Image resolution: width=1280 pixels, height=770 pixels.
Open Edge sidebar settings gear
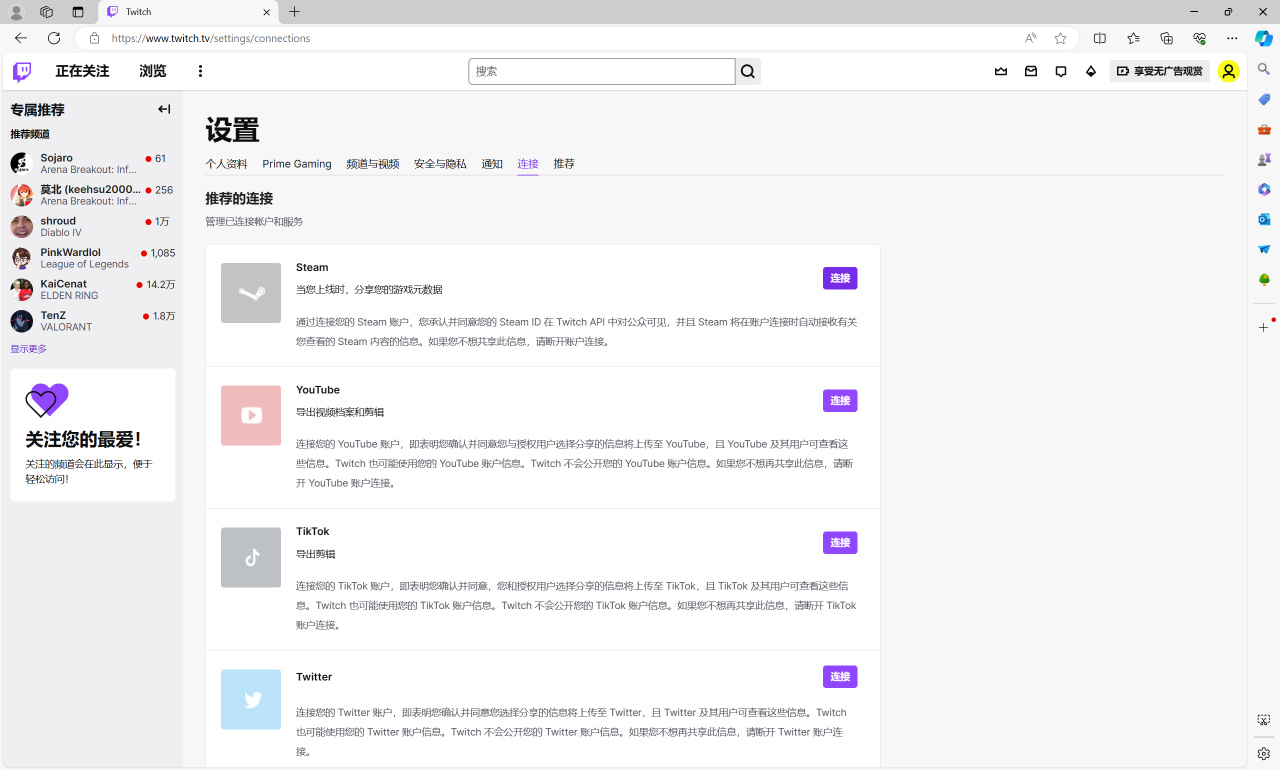click(1264, 753)
